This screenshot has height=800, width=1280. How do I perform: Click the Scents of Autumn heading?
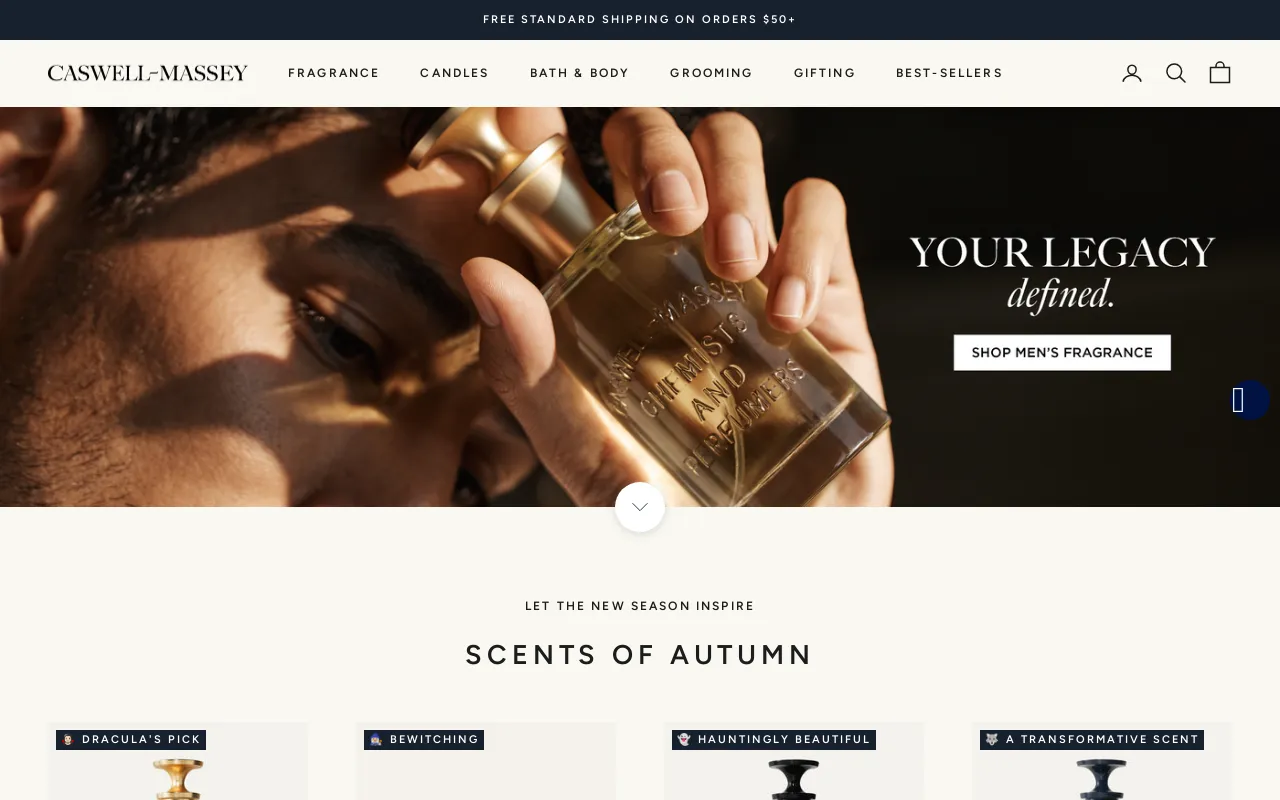(x=640, y=655)
